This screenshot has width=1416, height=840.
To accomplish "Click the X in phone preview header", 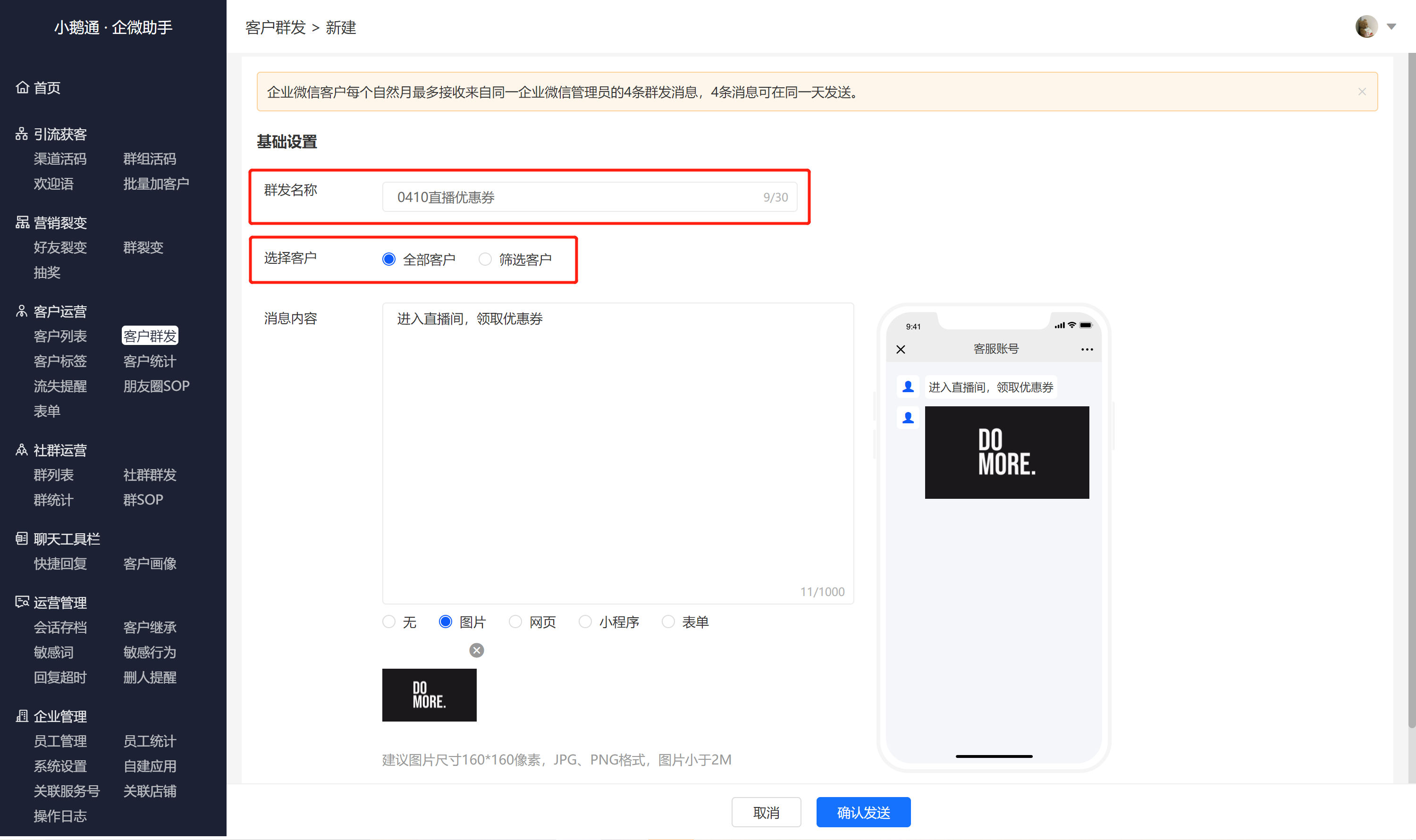I will tap(901, 349).
